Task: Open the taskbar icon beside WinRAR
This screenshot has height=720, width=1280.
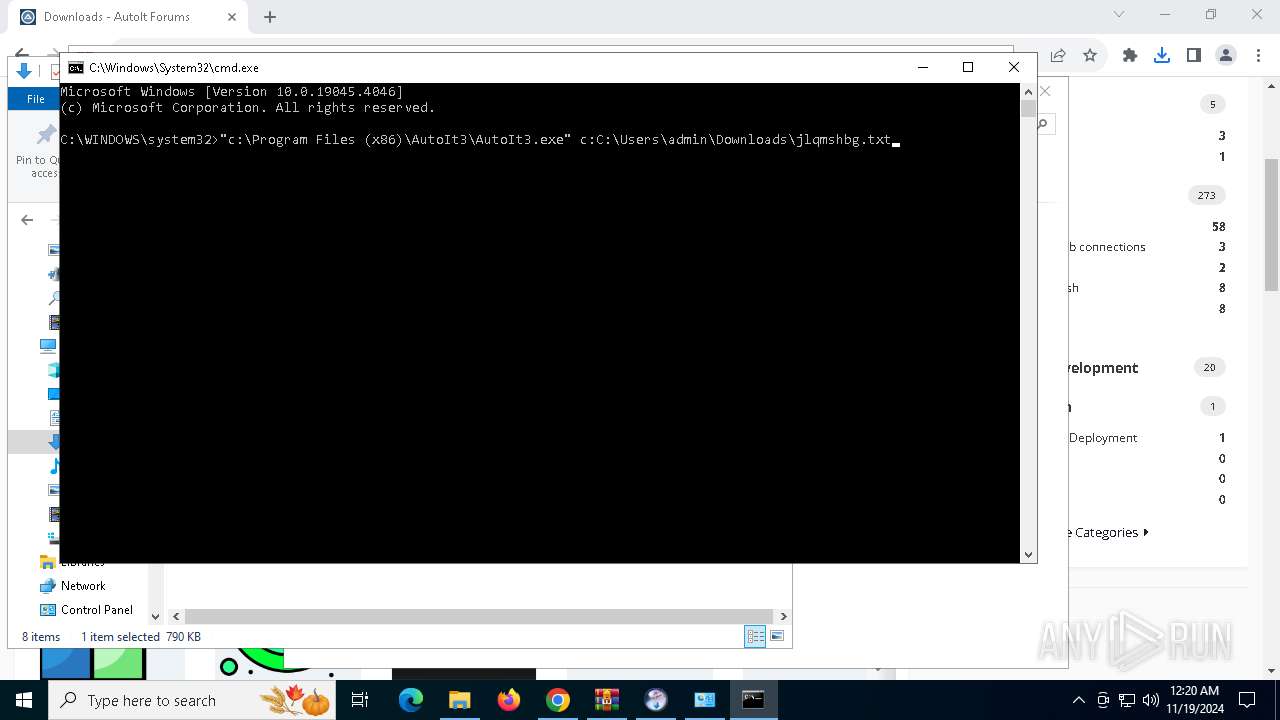Action: pos(655,700)
